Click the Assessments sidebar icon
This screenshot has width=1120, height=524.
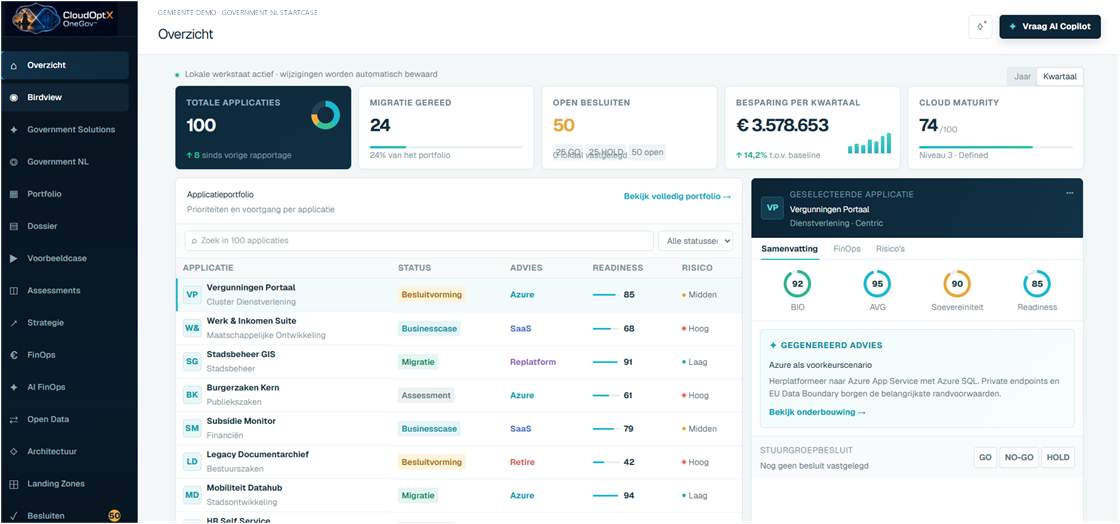pos(14,291)
